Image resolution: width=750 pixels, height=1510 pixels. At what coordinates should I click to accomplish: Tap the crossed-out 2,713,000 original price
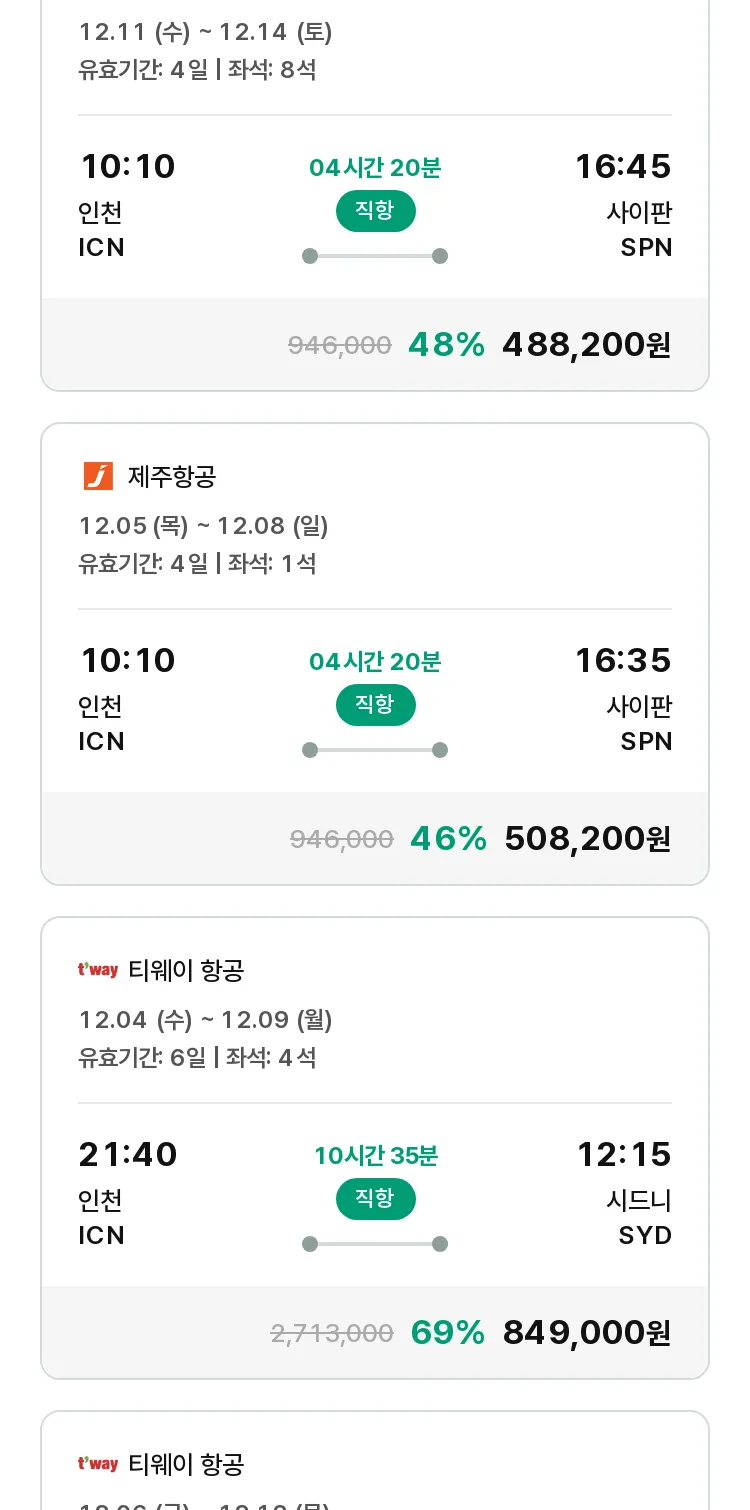pyautogui.click(x=332, y=1334)
